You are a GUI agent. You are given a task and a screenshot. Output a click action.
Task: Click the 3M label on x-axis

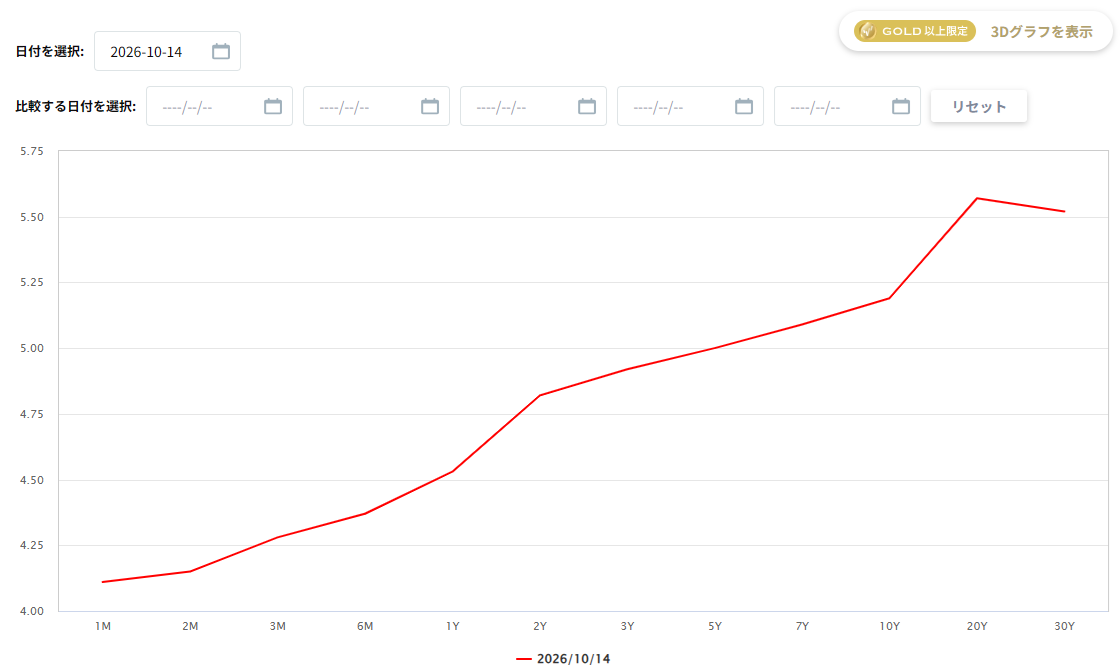coord(278,626)
